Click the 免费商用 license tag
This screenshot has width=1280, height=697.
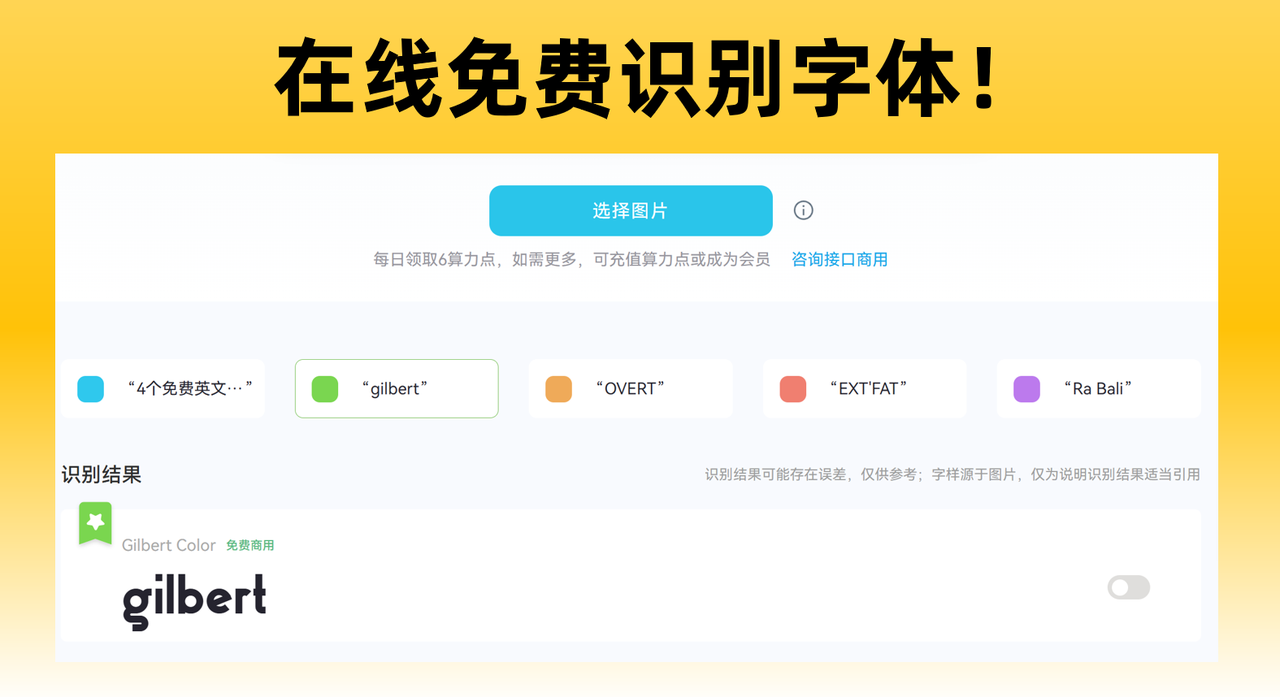250,546
